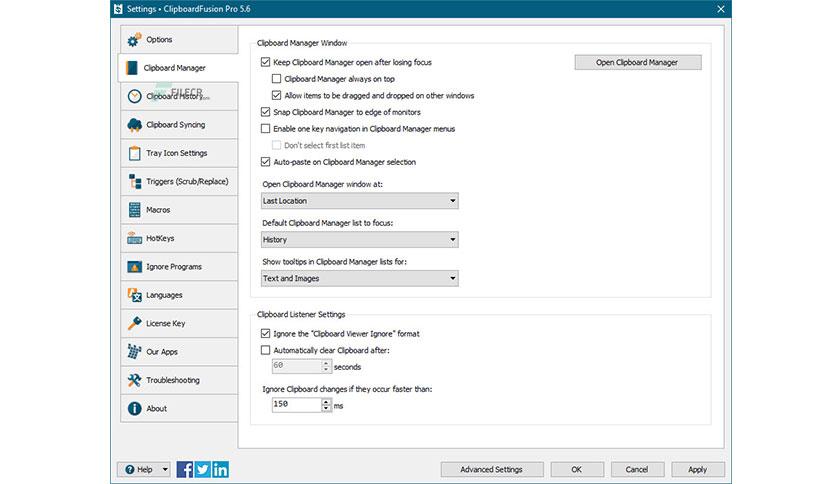Click the 150 ms value field
The width and height of the screenshot is (836, 484).
pyautogui.click(x=296, y=405)
